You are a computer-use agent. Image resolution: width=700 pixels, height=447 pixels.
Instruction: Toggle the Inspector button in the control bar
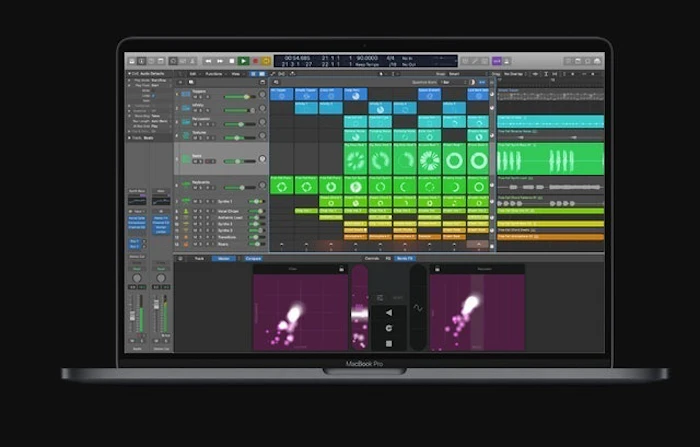point(142,61)
